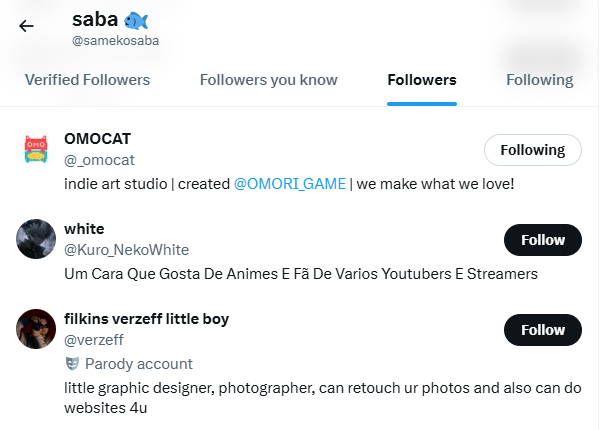Click the back arrow icon
The width and height of the screenshot is (601, 430).
(x=26, y=26)
